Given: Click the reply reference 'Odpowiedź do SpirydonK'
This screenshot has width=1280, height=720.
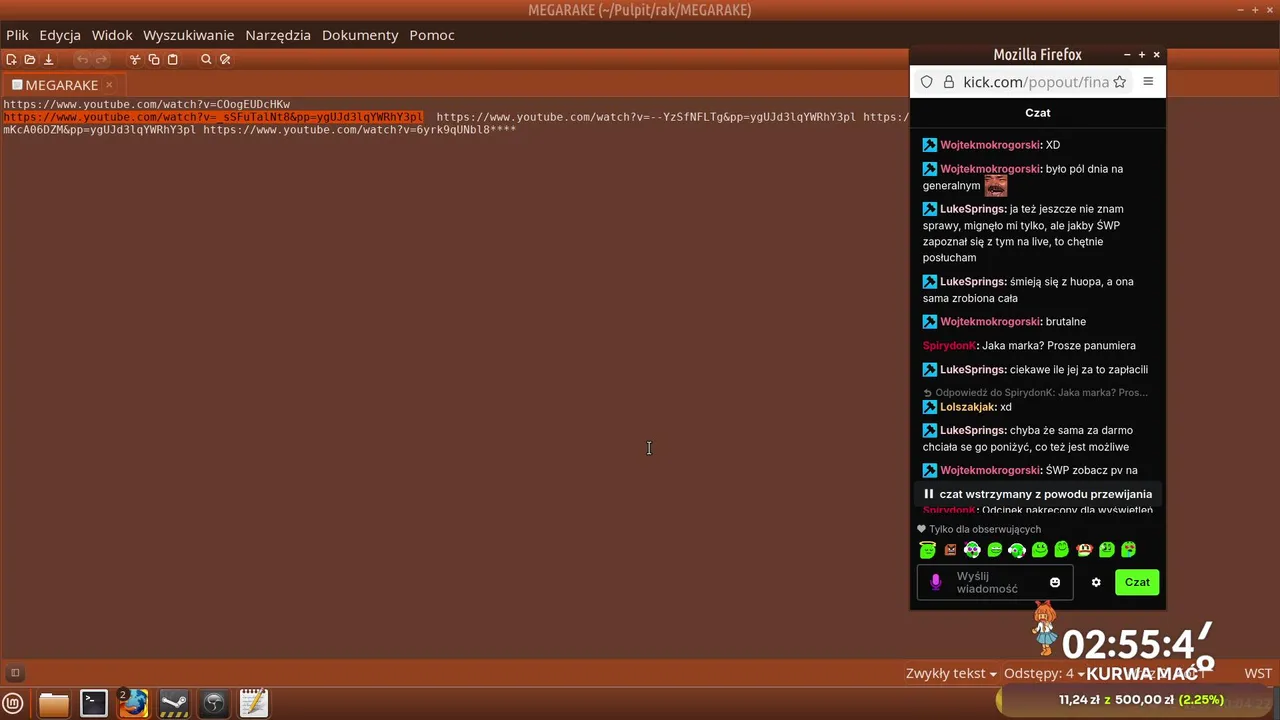Looking at the screenshot, I should pos(1035,393).
